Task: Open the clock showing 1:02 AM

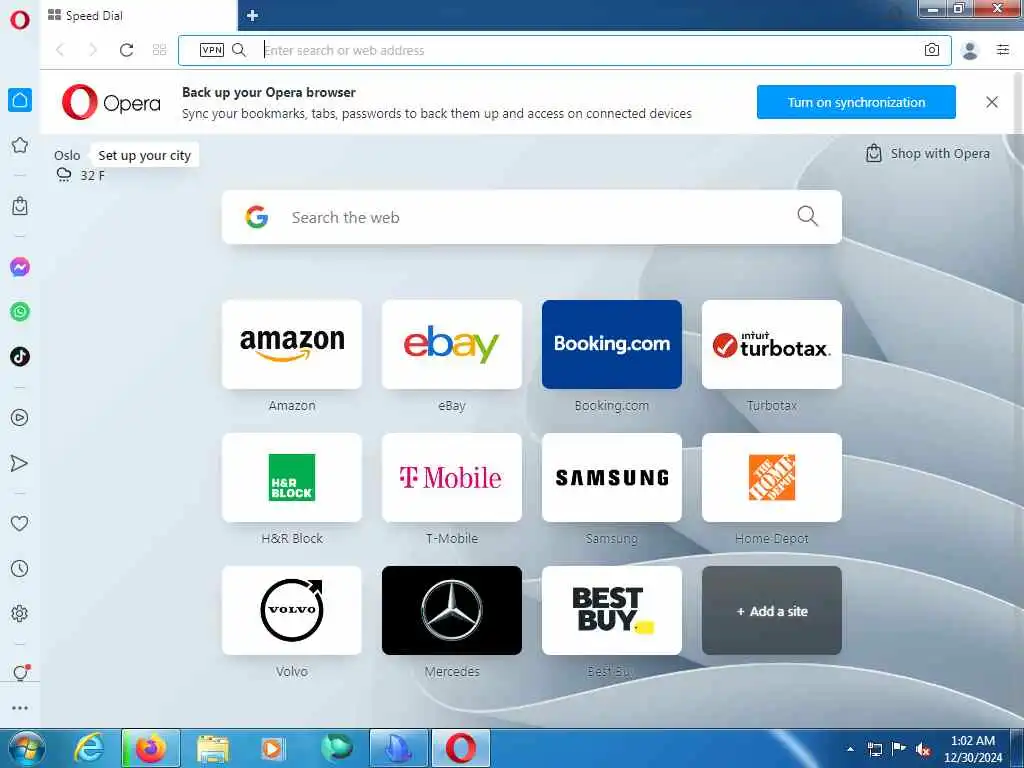Action: point(973,749)
